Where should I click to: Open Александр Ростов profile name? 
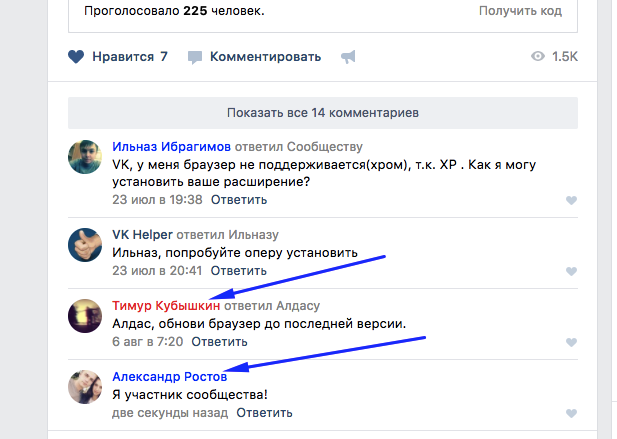tap(170, 377)
